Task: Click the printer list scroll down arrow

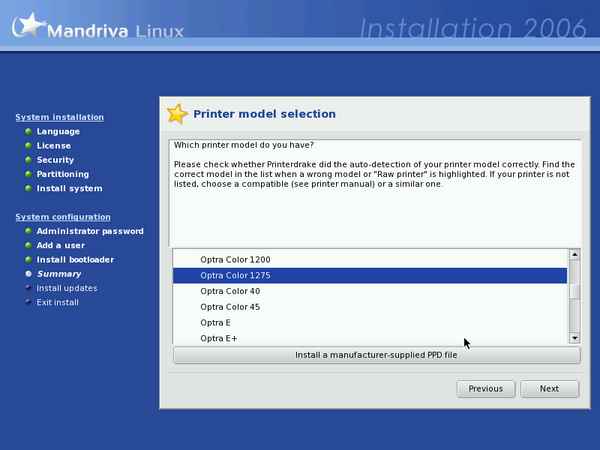Action: [x=574, y=338]
